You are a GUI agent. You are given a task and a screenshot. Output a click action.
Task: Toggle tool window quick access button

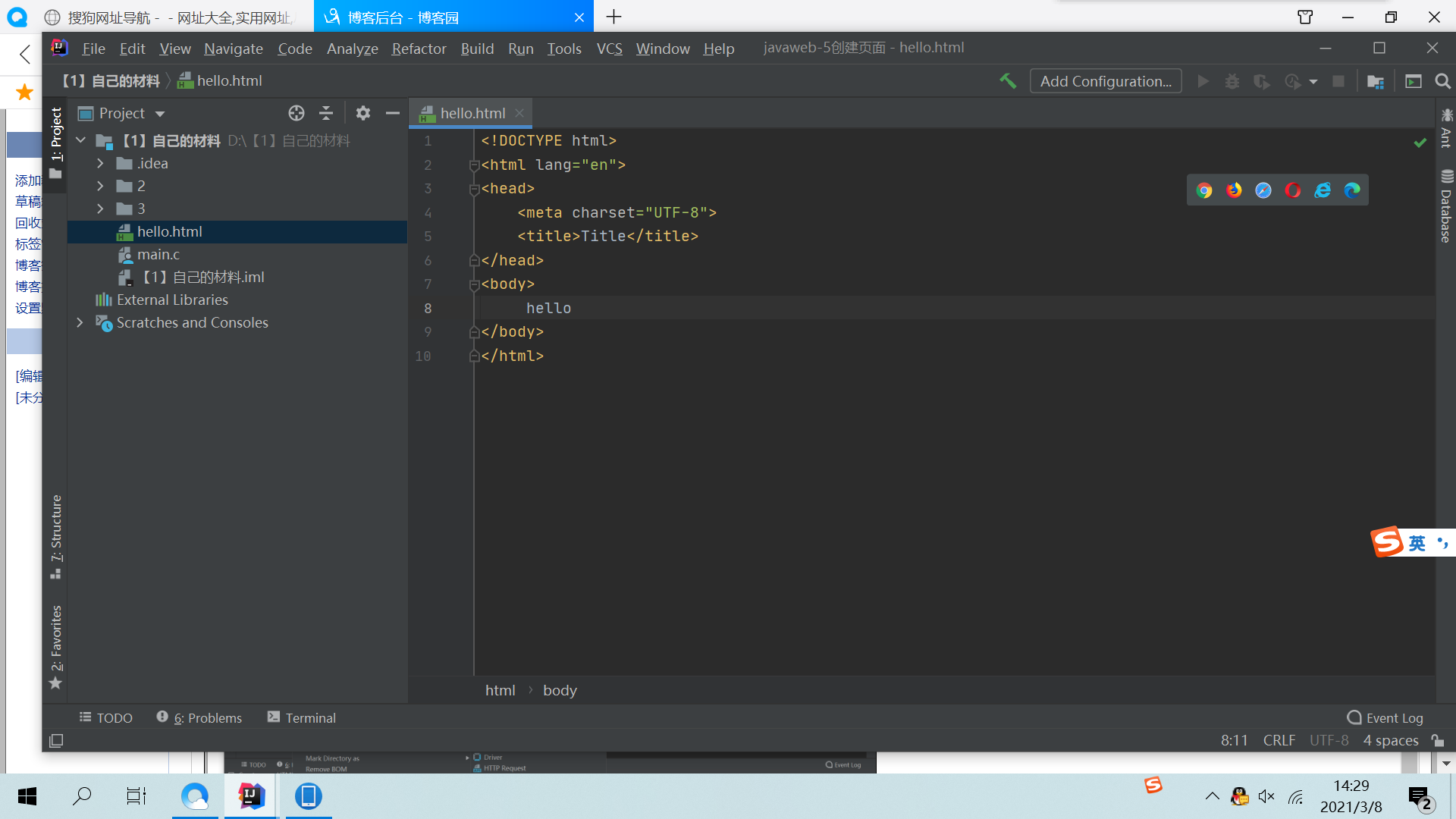coord(56,740)
